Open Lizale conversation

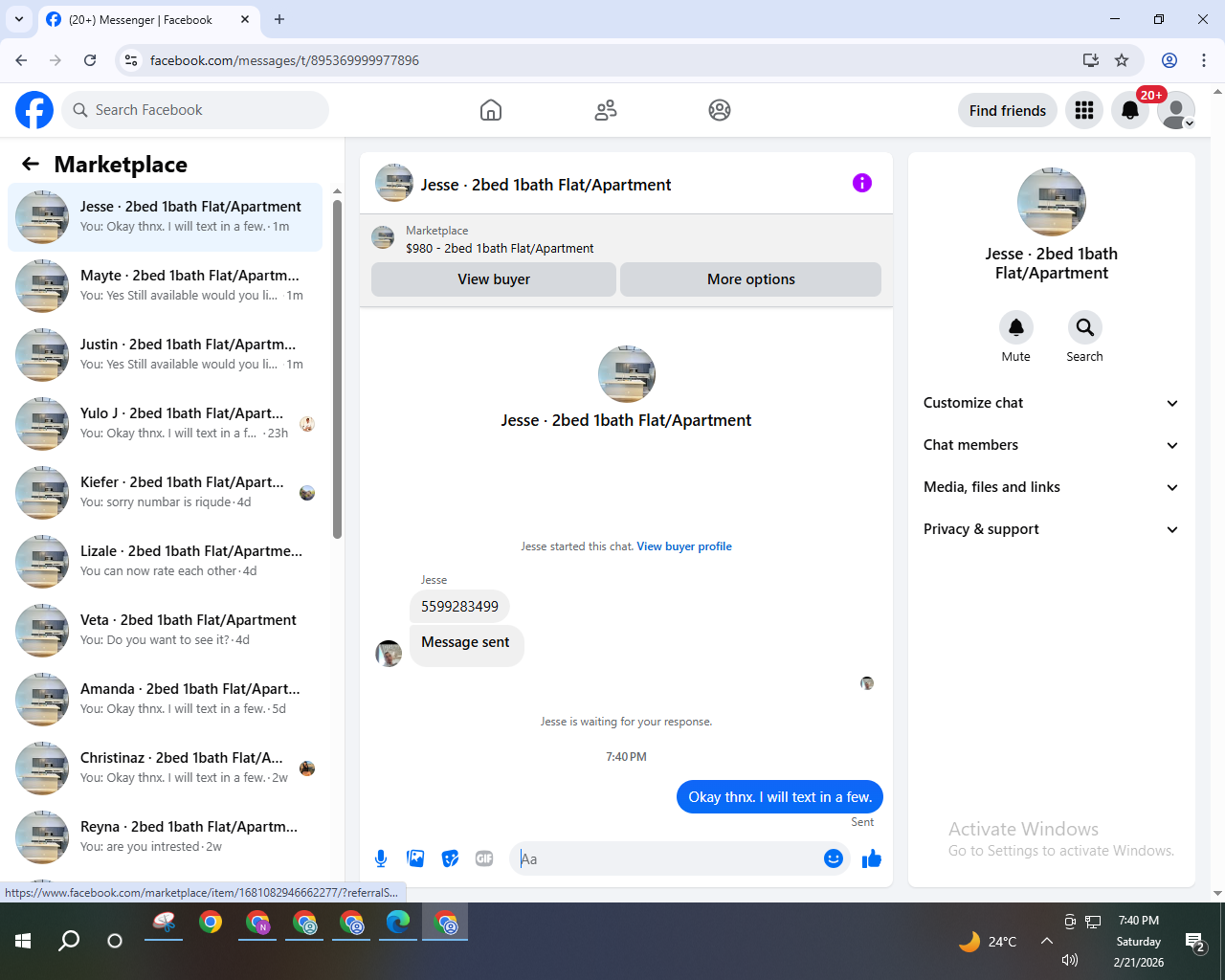165,562
